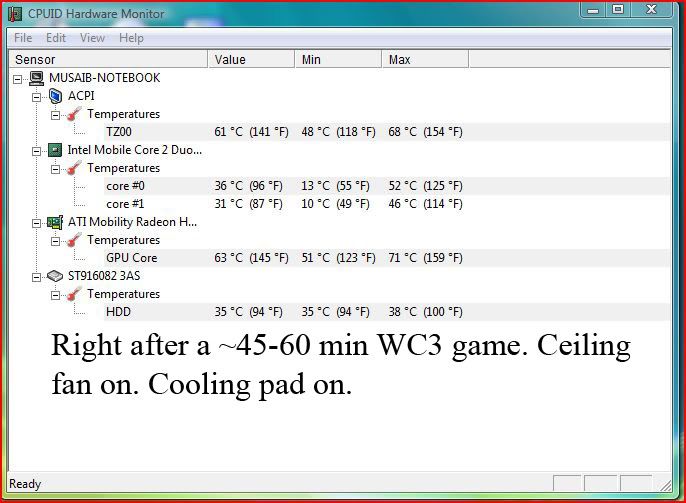The width and height of the screenshot is (686, 503).
Task: Click the Sensor column header
Action: (x=108, y=59)
